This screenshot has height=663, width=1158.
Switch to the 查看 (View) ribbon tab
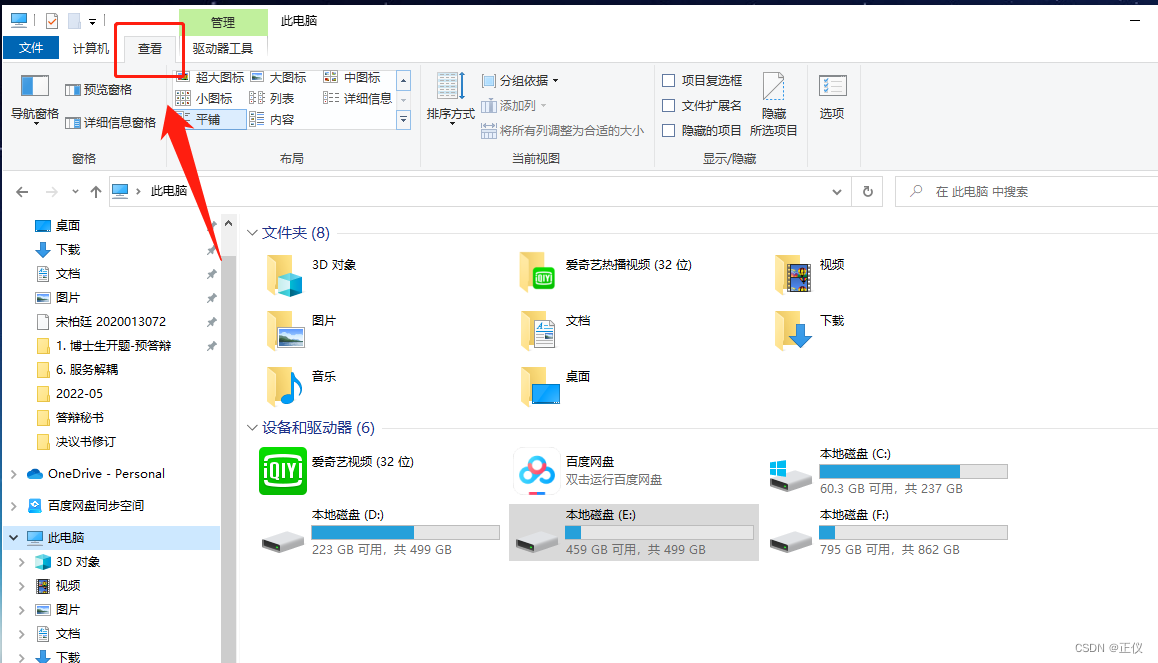tap(148, 48)
